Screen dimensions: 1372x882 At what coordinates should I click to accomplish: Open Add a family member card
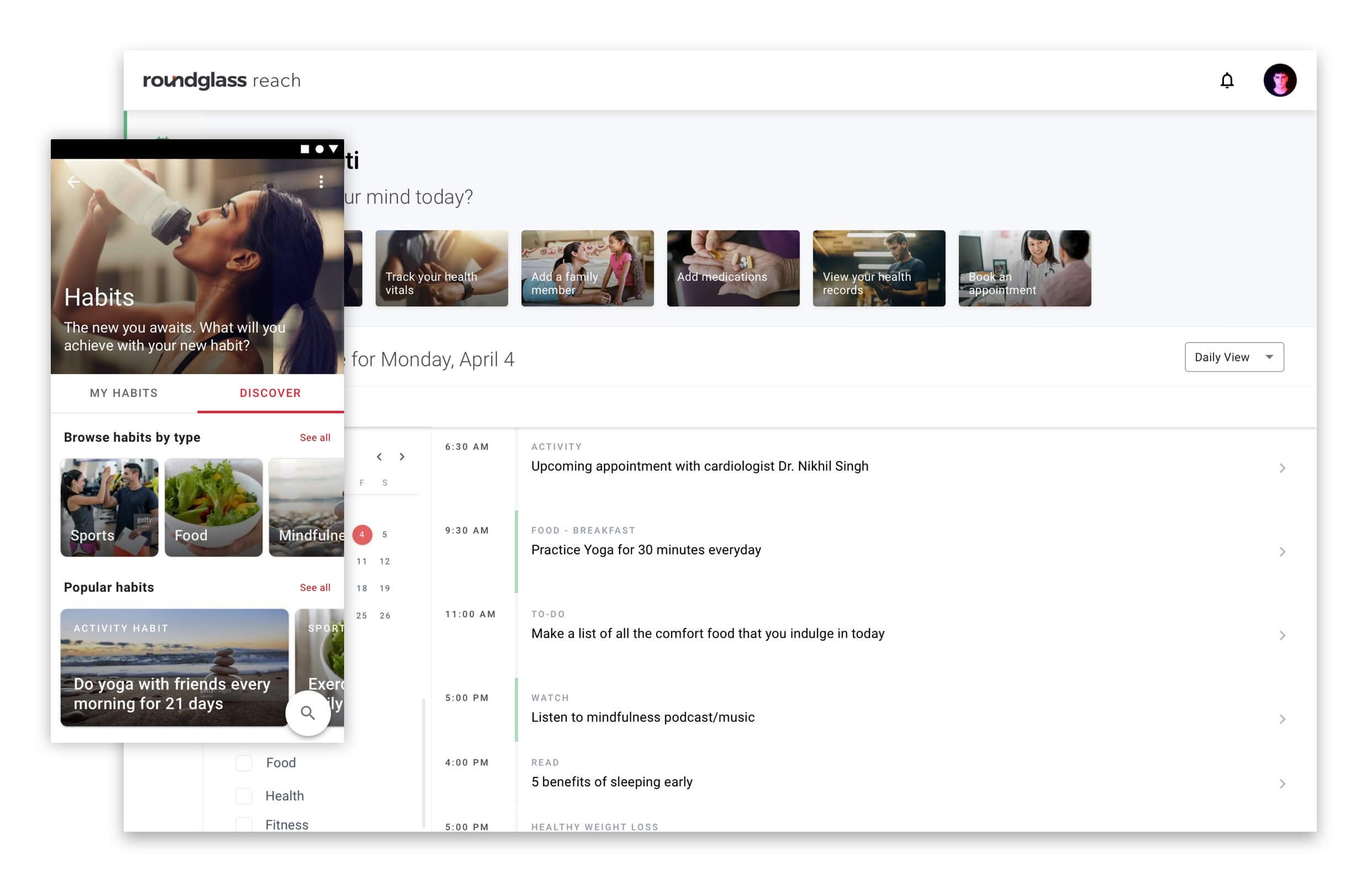(587, 269)
